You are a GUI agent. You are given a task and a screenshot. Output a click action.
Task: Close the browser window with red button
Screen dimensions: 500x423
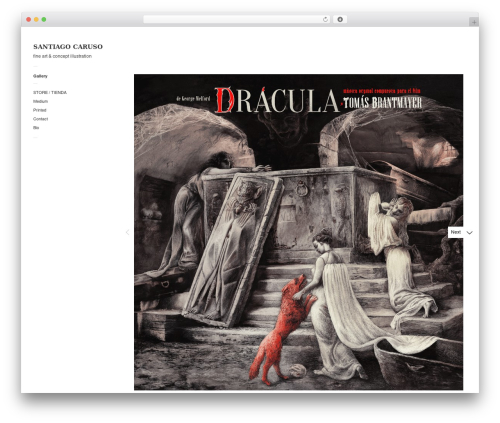(x=29, y=20)
